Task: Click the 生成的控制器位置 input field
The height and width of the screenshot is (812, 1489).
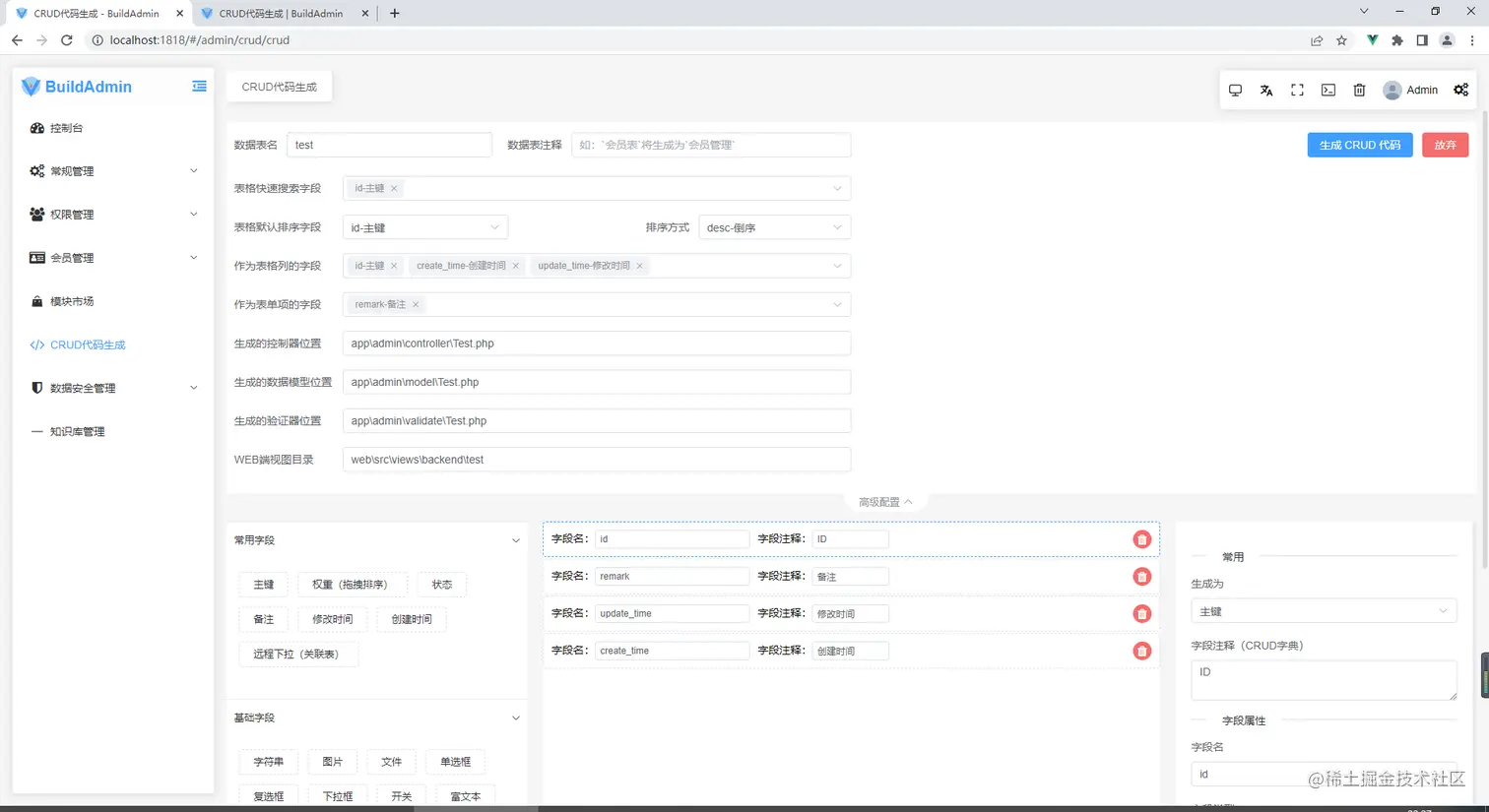Action: [597, 344]
